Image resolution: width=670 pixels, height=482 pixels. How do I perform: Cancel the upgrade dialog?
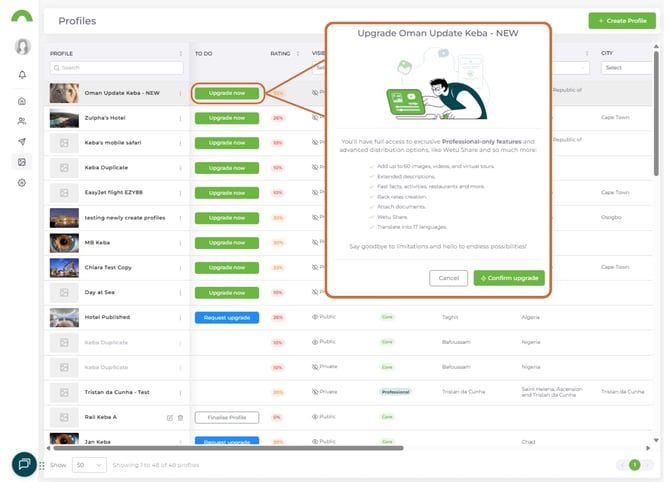tap(449, 278)
